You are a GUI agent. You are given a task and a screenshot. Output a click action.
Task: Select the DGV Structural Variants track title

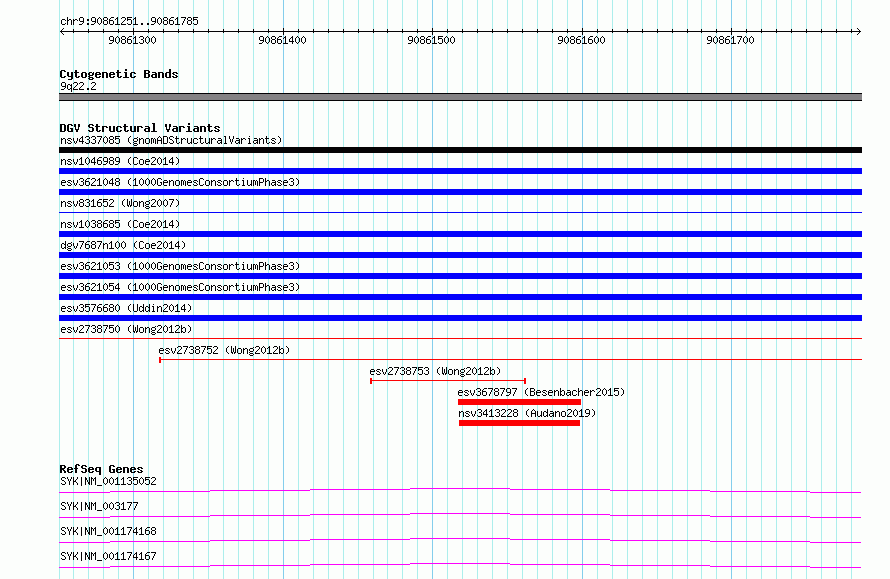140,128
